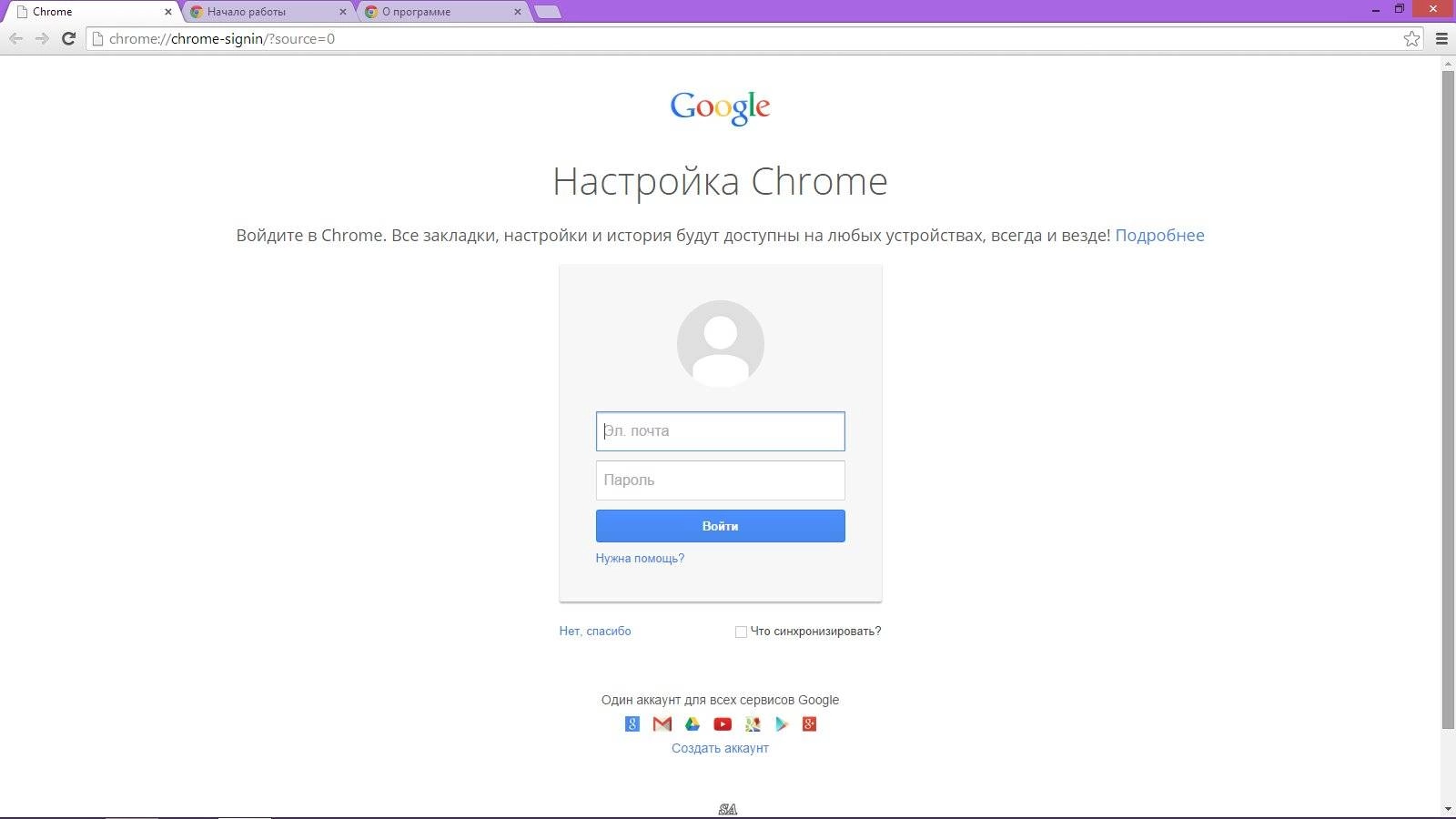Switch to the Chrome tab
Image resolution: width=1456 pixels, height=819 pixels.
point(91,12)
